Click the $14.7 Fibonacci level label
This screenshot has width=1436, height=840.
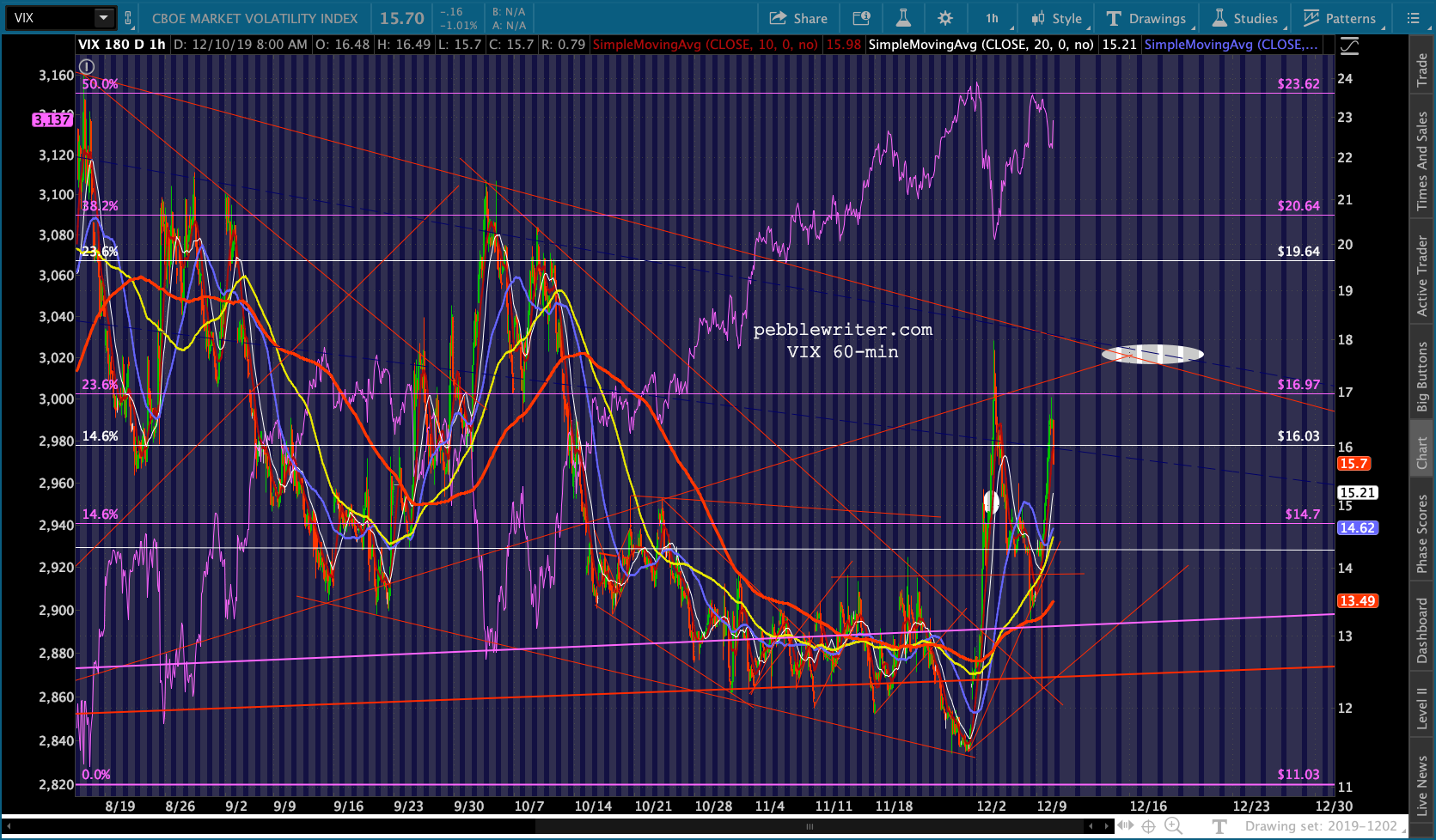click(x=1303, y=514)
